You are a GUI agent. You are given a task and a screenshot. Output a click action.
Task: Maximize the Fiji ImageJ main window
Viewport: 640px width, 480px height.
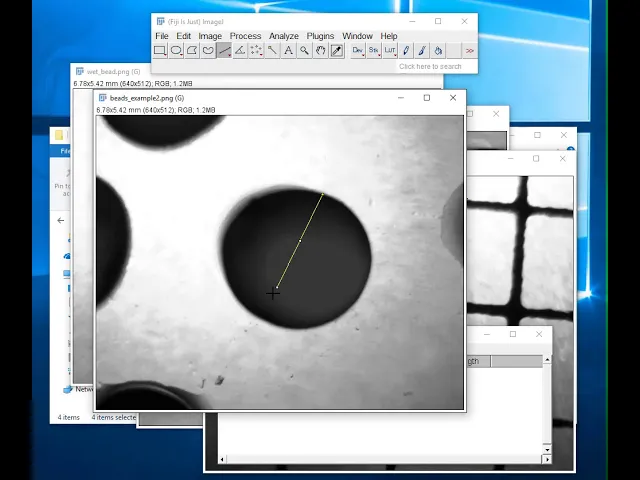(438, 21)
